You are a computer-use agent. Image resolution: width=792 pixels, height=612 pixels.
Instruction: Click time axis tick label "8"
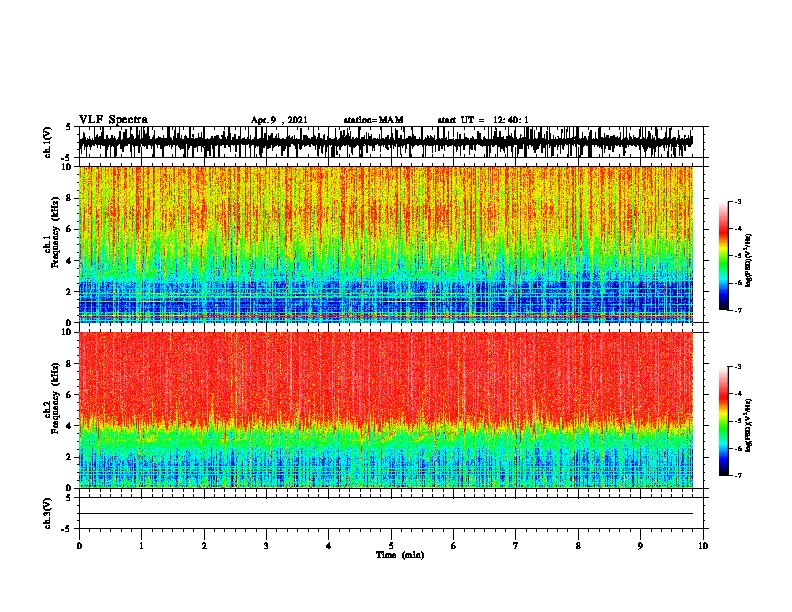(578, 546)
